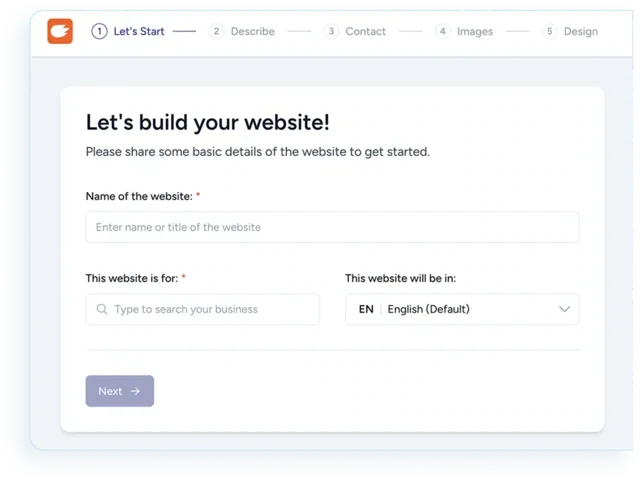Screen dimensions: 642x480
Task: Go to Design step
Action: click(581, 32)
